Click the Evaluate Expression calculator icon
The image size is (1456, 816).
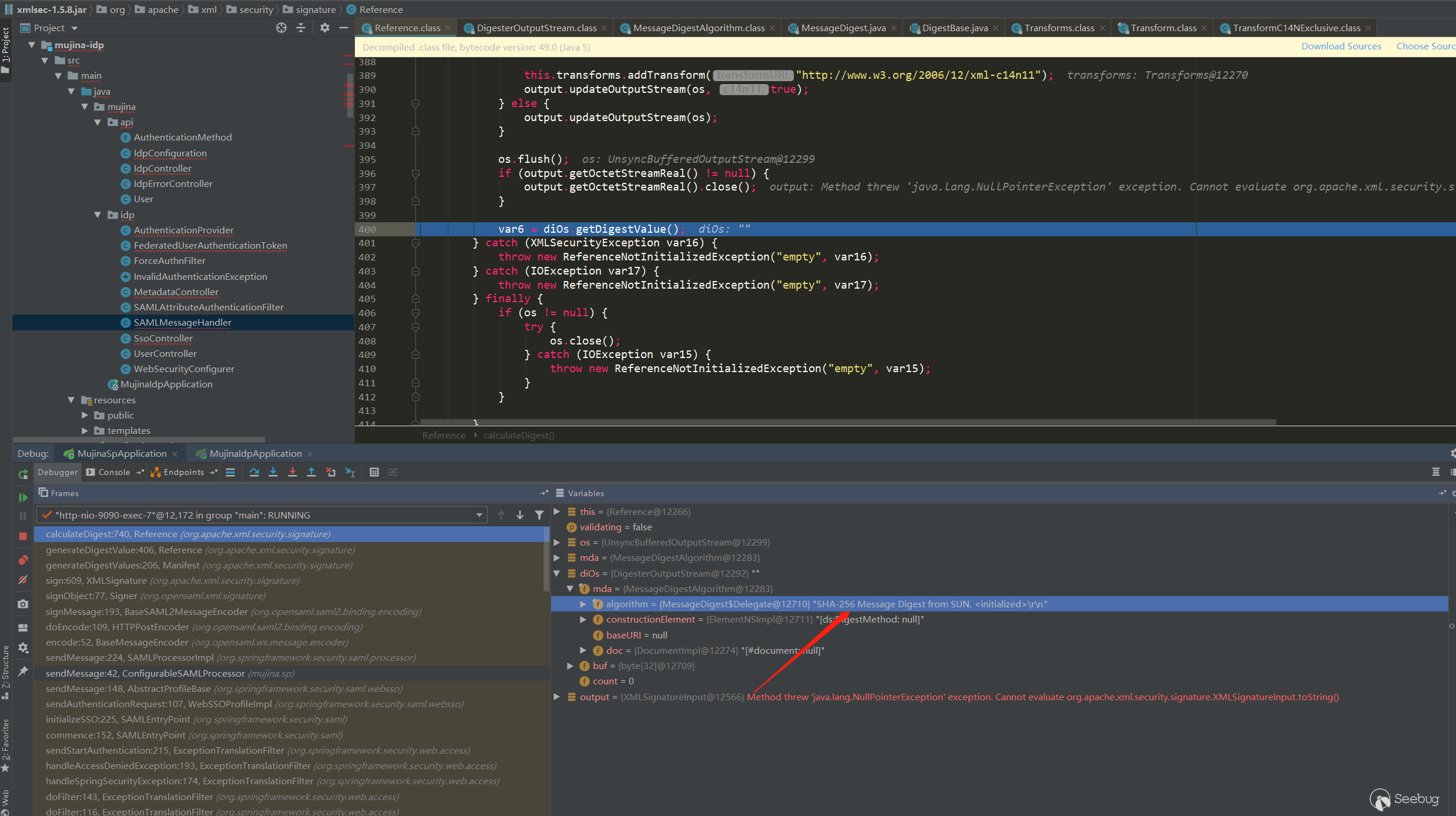(374, 472)
